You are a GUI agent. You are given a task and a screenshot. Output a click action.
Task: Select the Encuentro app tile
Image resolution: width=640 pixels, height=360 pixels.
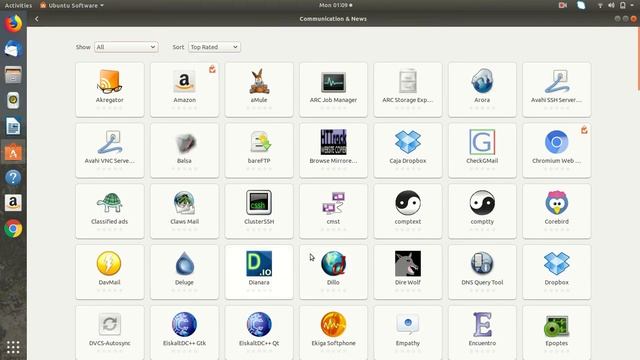482,333
